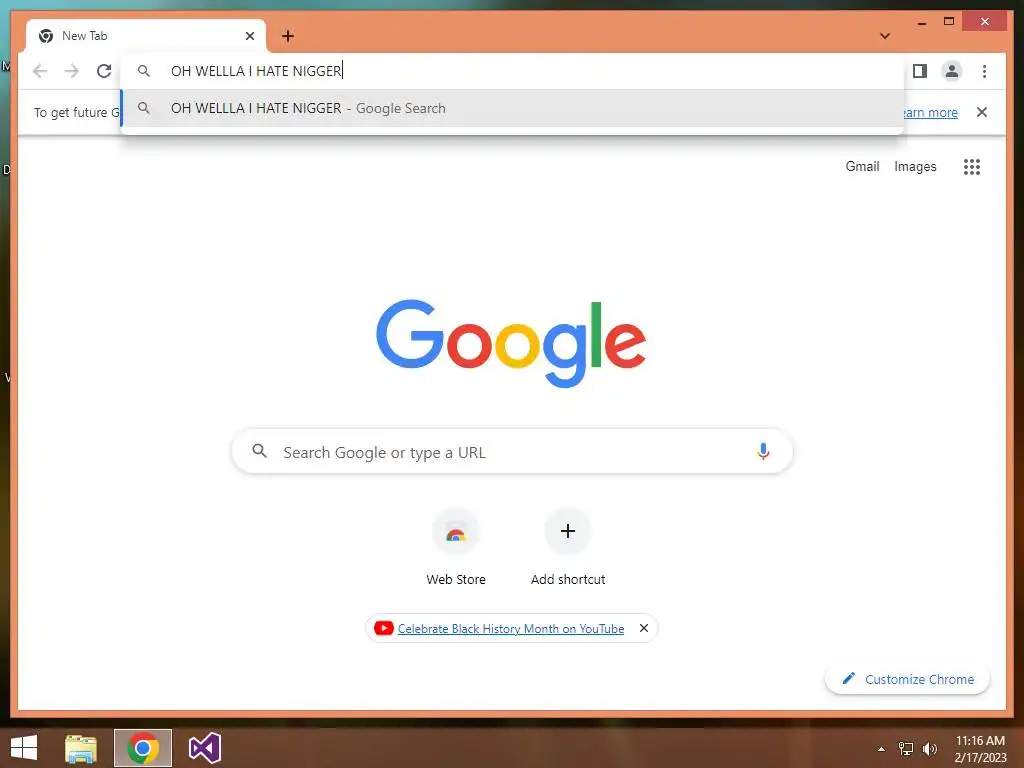1024x768 pixels.
Task: Open File Explorer from the taskbar
Action: coord(81,748)
